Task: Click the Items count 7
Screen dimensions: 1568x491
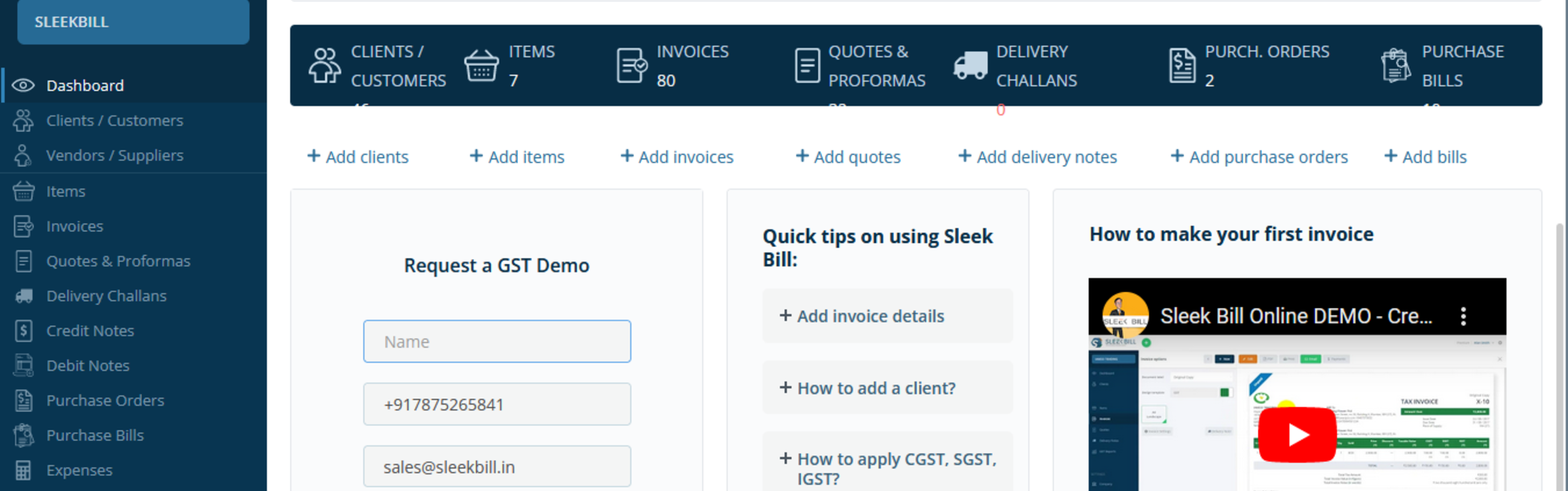Action: tap(514, 81)
